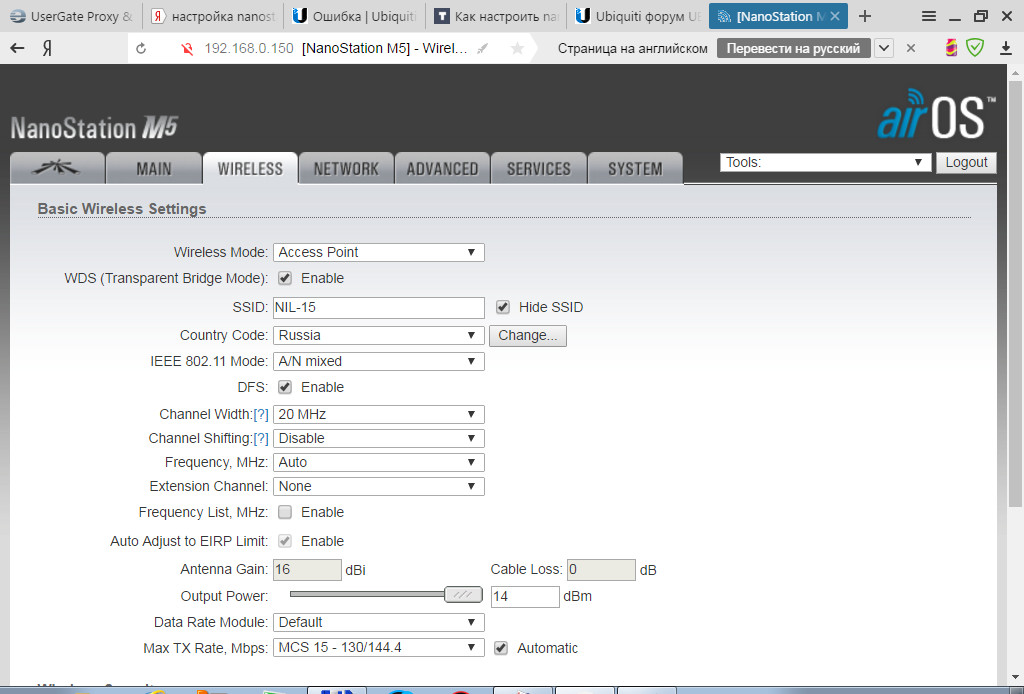Toggle the DFS Enable checkbox
Image resolution: width=1024 pixels, height=694 pixels.
coord(285,387)
